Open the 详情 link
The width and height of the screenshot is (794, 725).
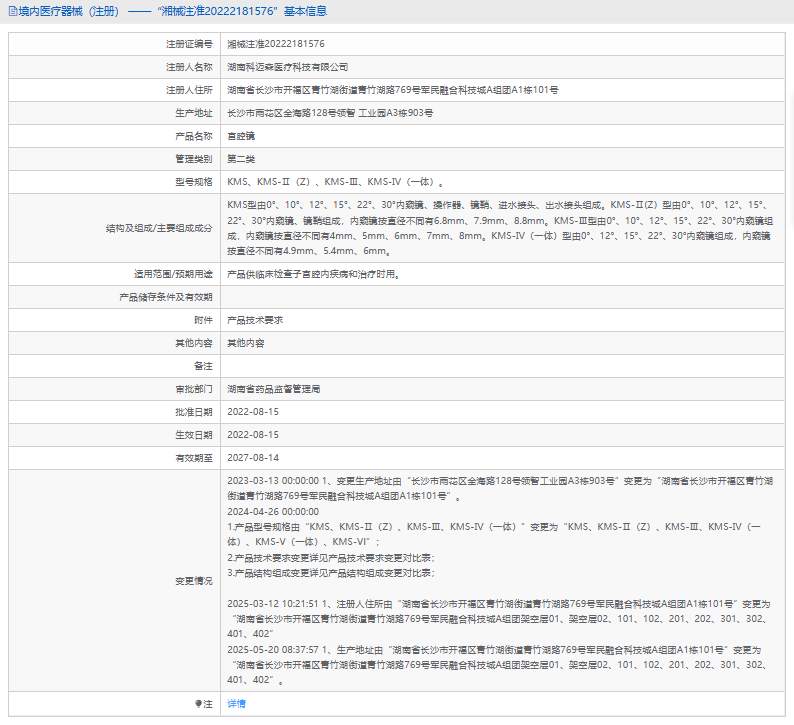click(236, 703)
